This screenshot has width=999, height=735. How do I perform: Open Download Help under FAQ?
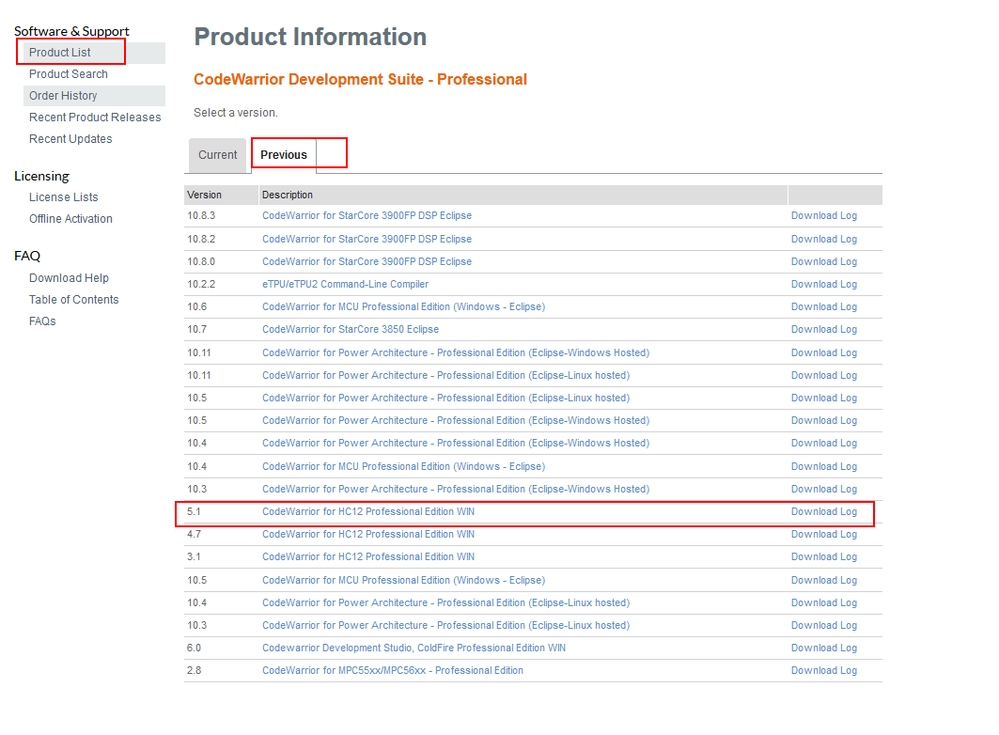click(69, 278)
